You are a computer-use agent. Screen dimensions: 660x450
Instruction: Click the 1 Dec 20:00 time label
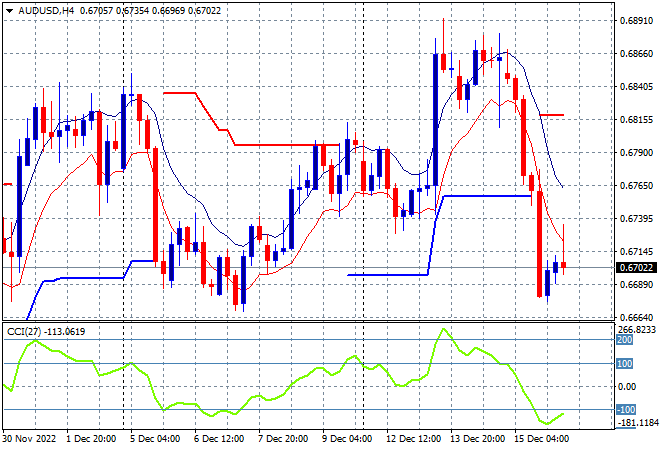tap(91, 438)
